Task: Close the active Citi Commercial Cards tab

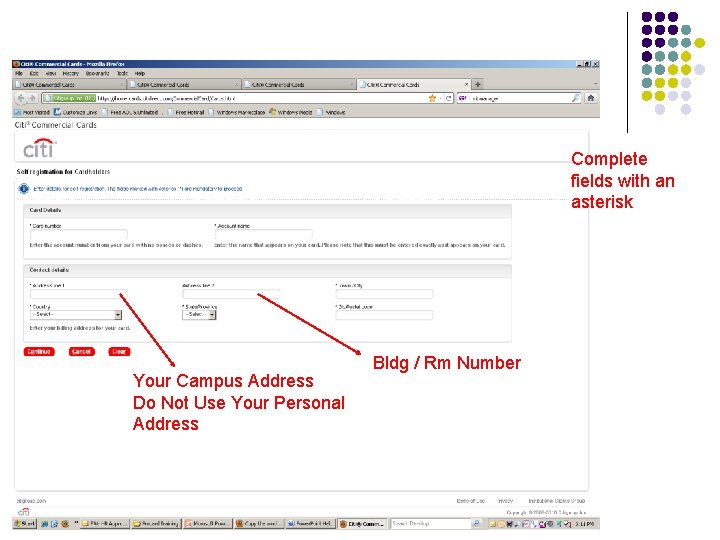Action: tap(467, 84)
